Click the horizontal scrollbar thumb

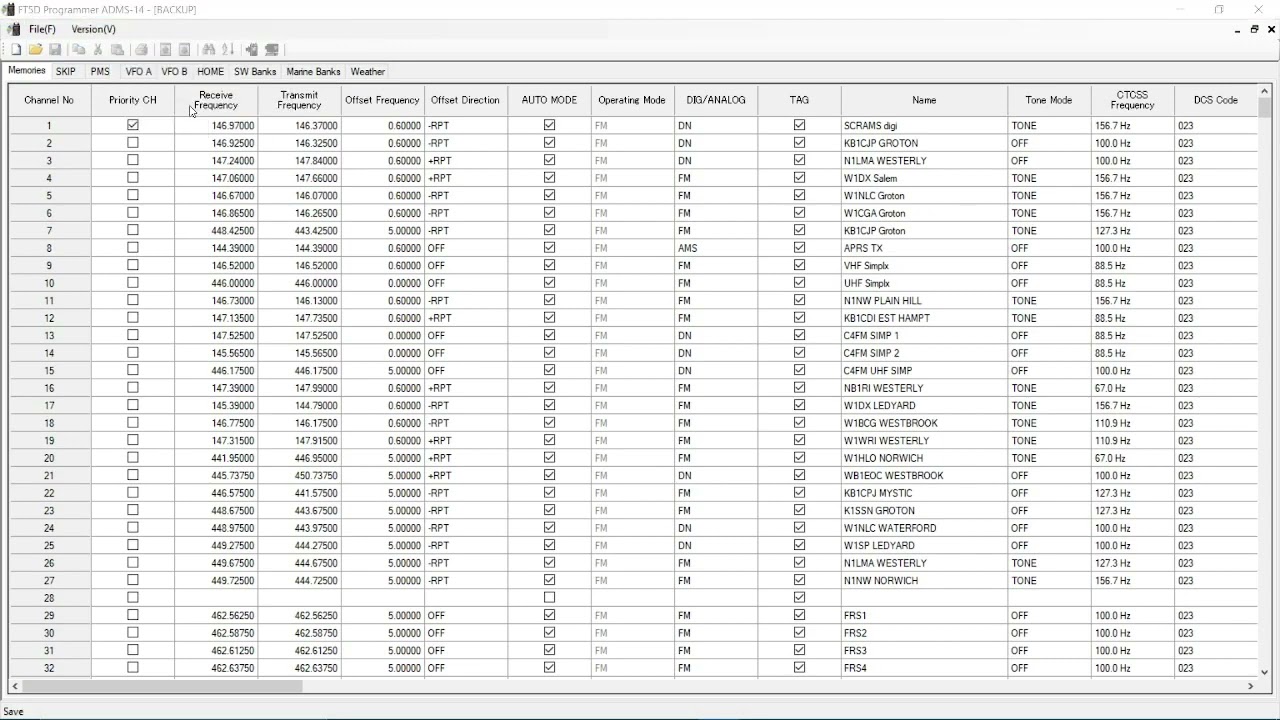162,686
